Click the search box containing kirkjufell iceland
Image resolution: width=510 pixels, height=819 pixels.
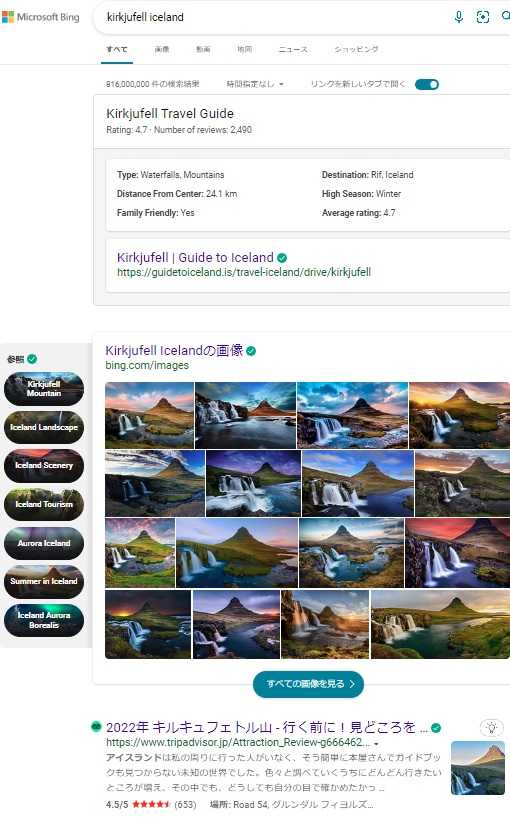[272, 17]
